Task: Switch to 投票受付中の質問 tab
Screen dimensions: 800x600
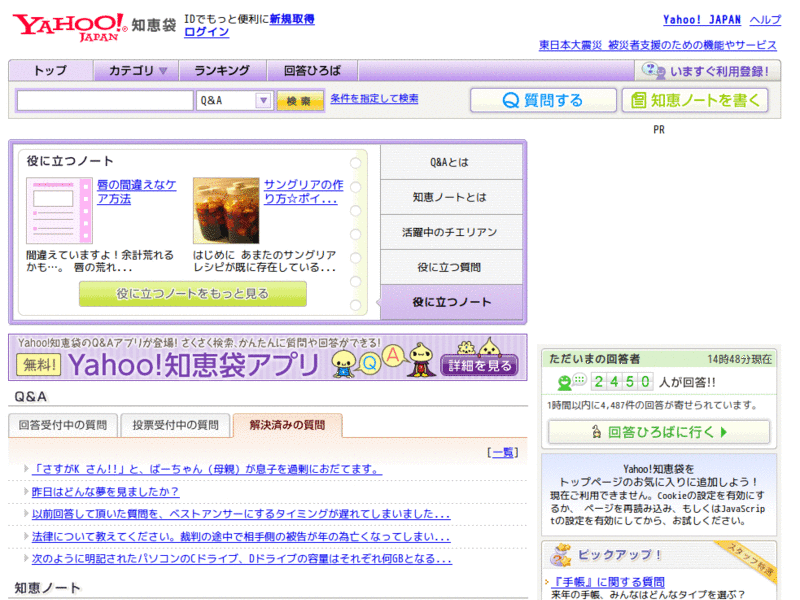Action: click(x=176, y=425)
